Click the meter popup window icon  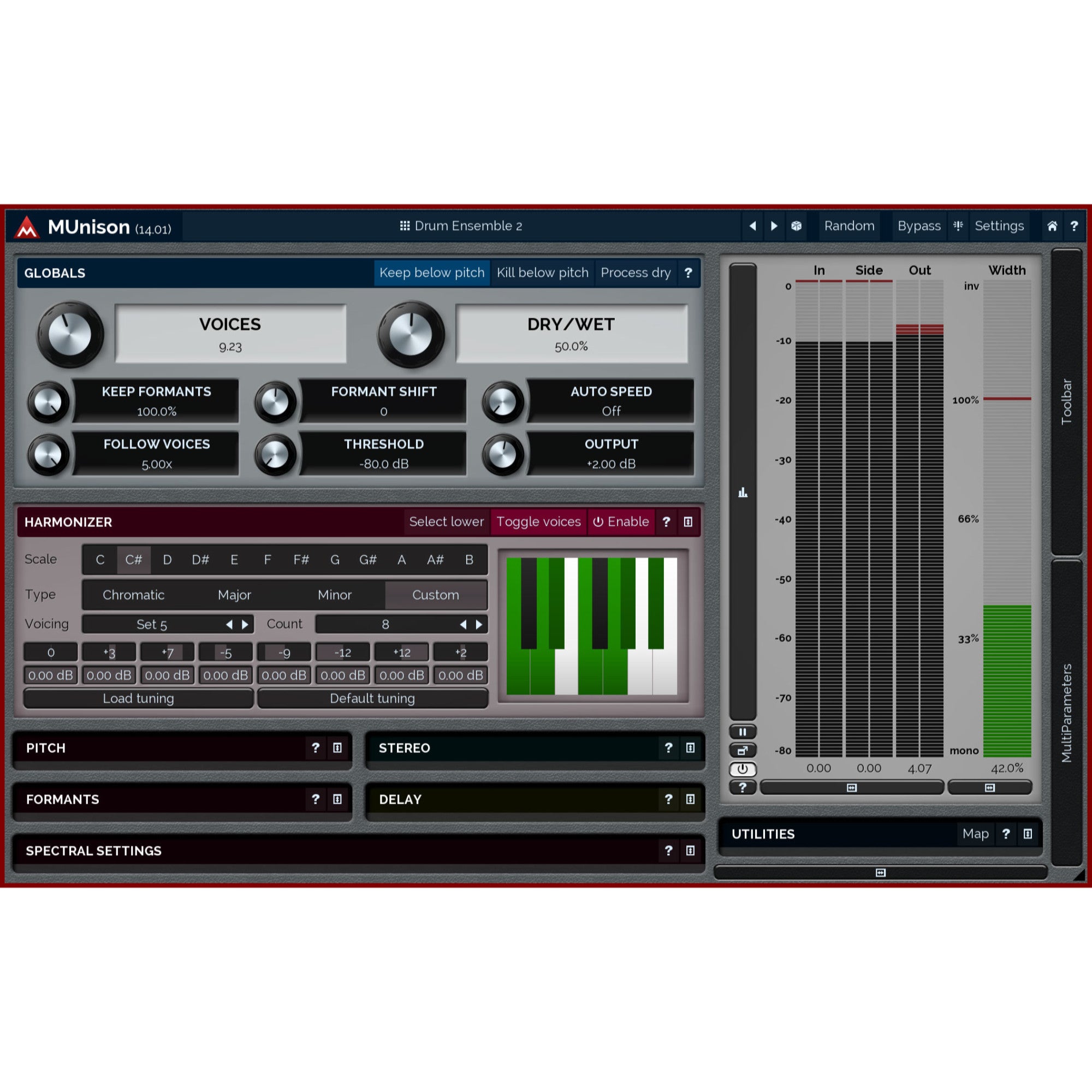point(743,751)
